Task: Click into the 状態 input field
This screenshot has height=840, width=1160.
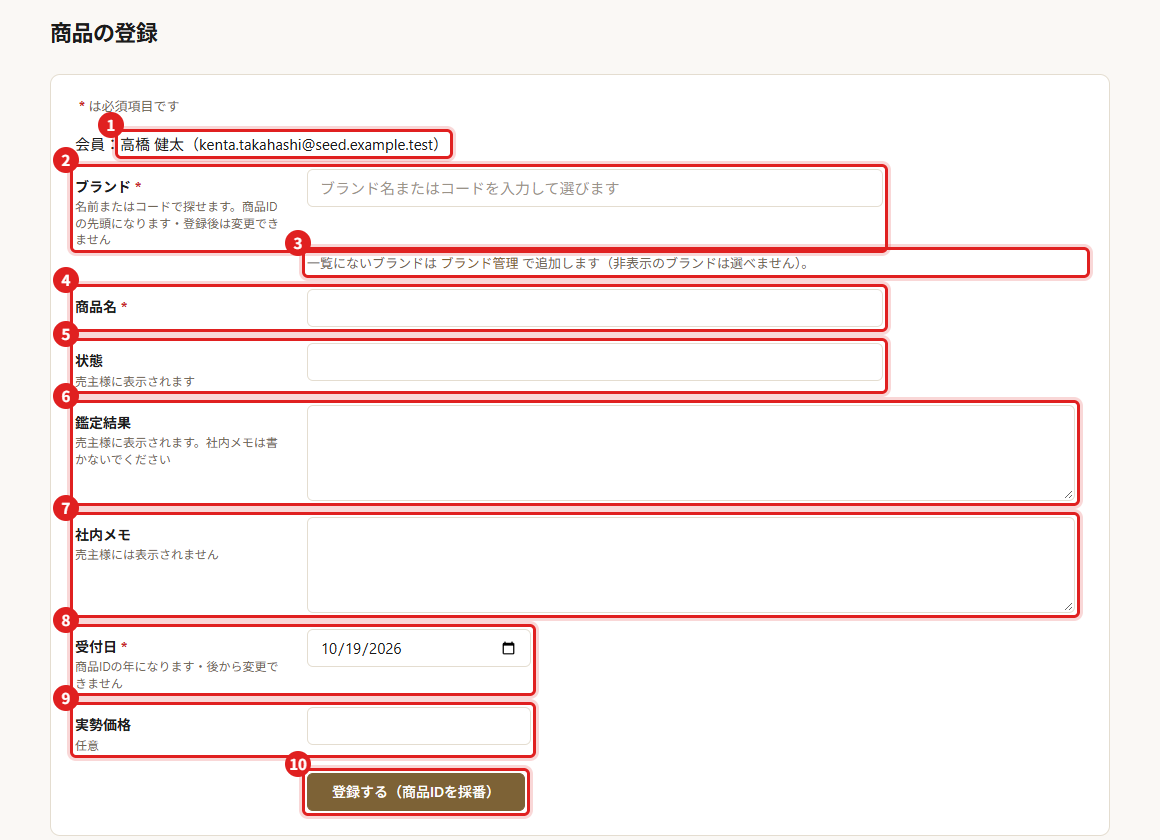Action: coord(595,362)
